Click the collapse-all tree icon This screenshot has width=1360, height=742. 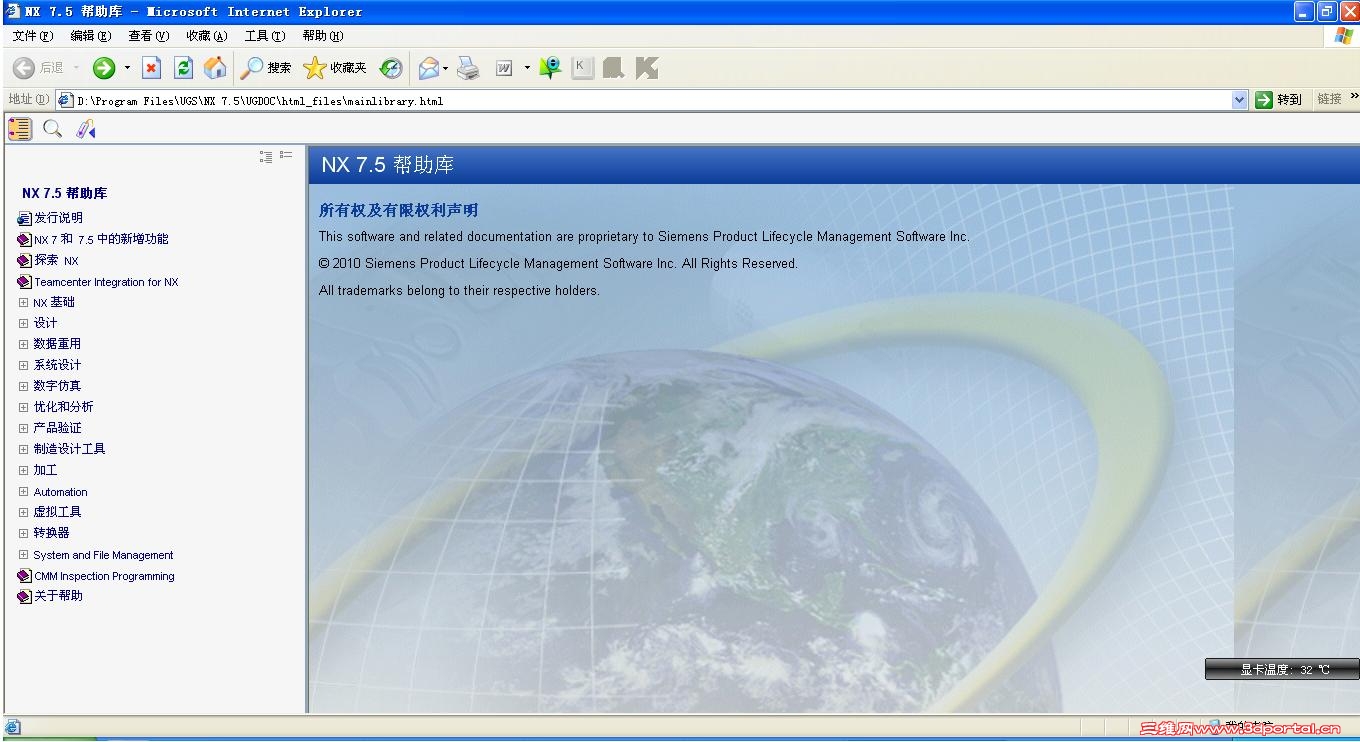pyautogui.click(x=286, y=155)
